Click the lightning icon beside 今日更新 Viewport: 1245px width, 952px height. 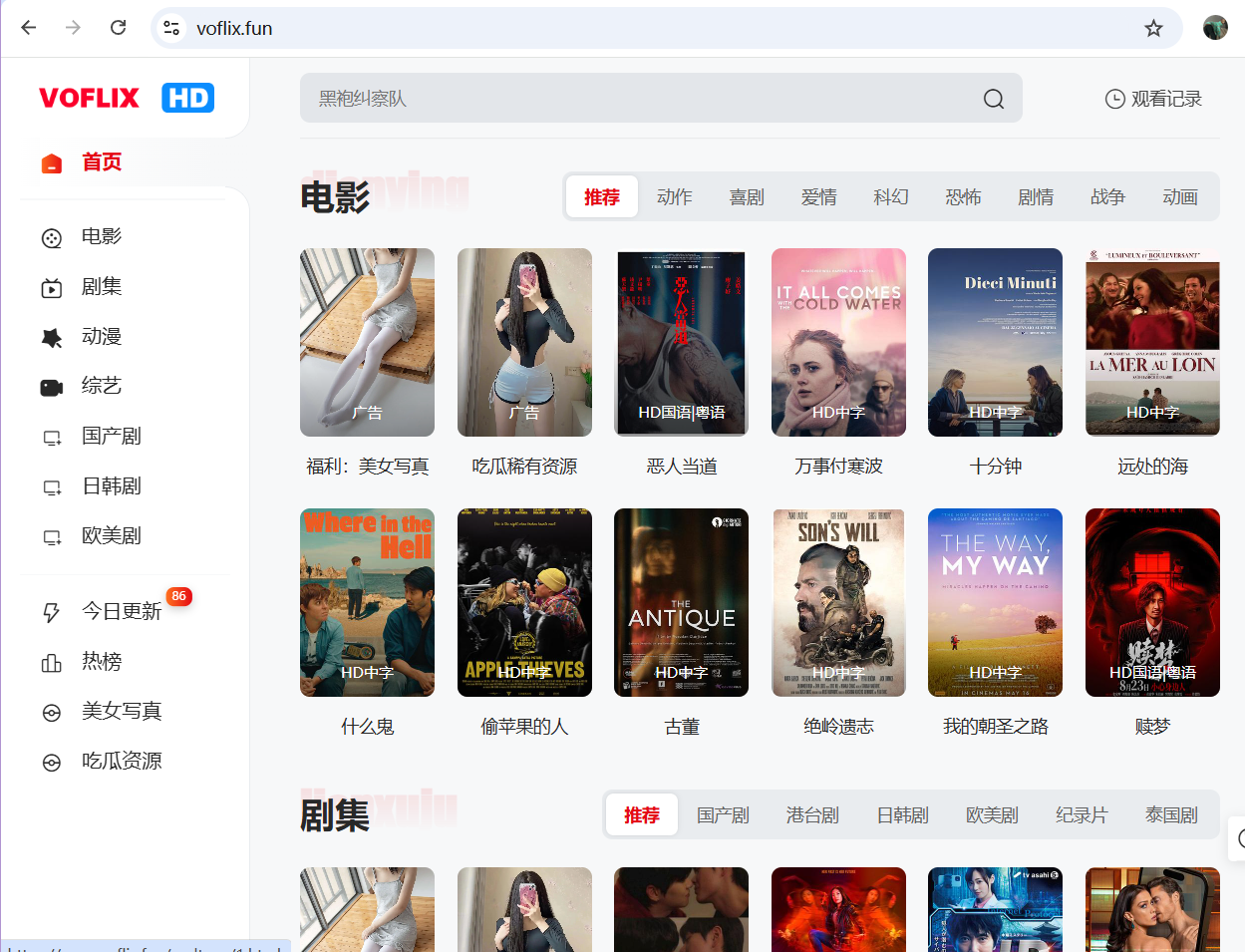click(52, 612)
